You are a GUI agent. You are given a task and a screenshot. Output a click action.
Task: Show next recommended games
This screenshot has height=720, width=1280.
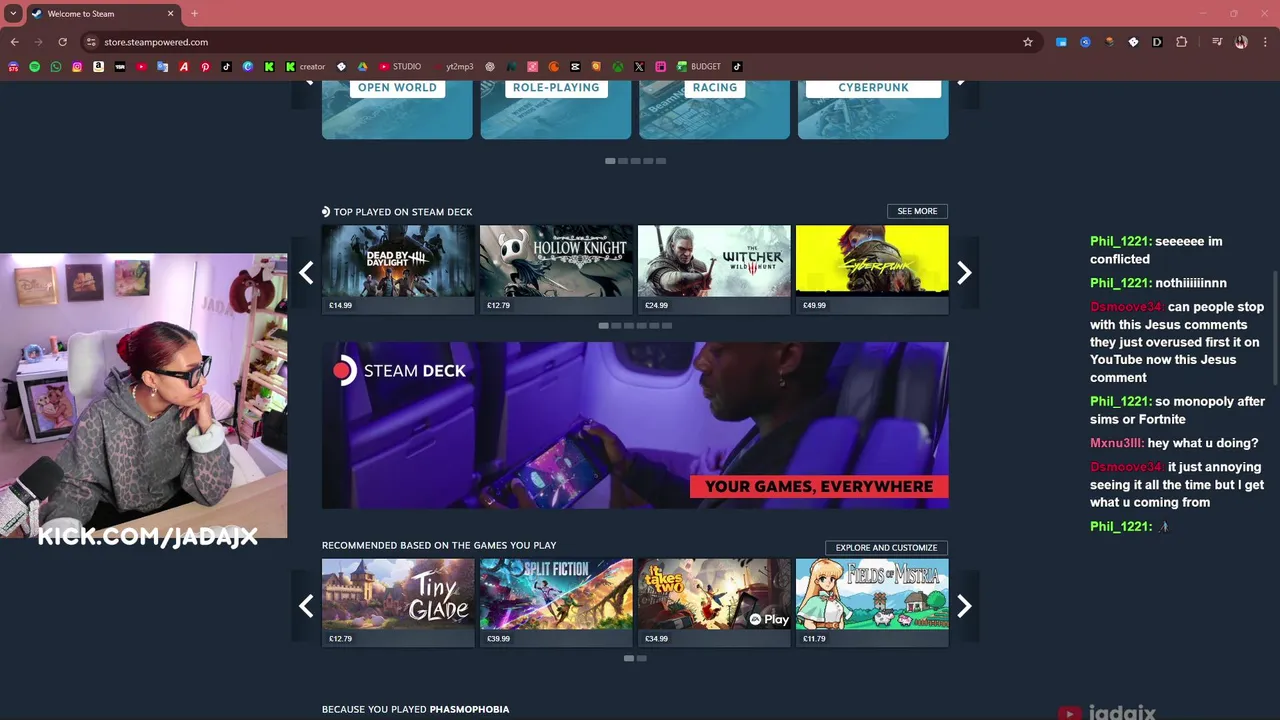(964, 606)
